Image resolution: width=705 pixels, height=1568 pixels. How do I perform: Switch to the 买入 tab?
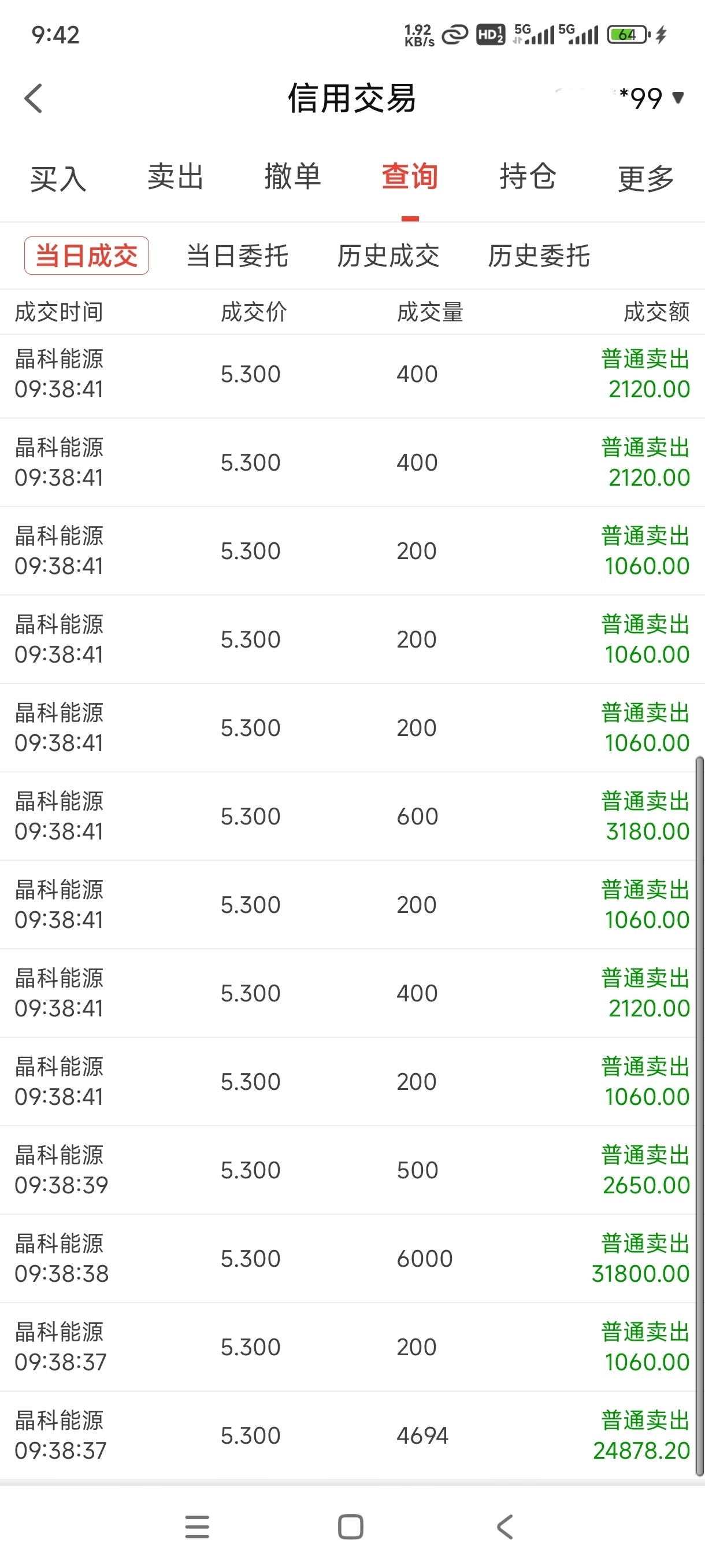(58, 177)
